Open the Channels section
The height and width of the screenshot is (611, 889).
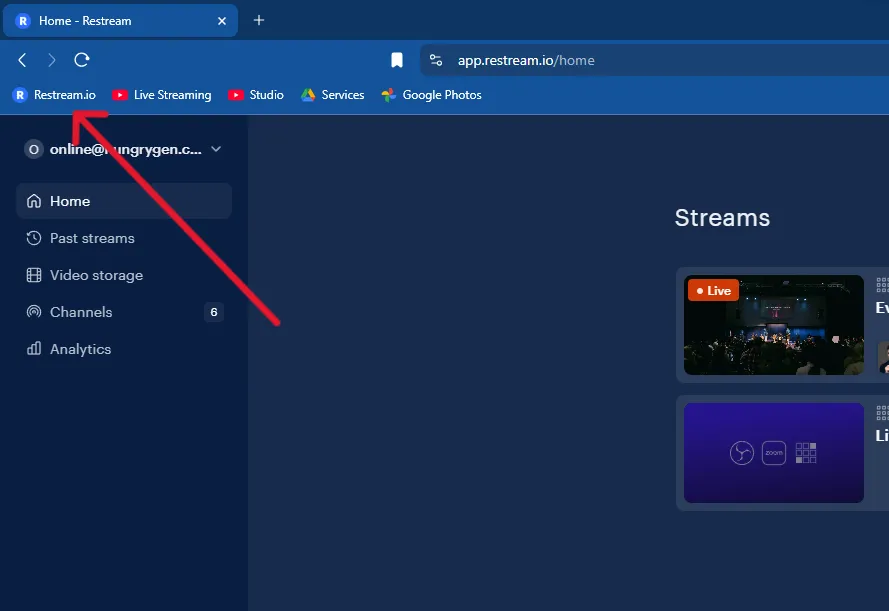pyautogui.click(x=81, y=312)
